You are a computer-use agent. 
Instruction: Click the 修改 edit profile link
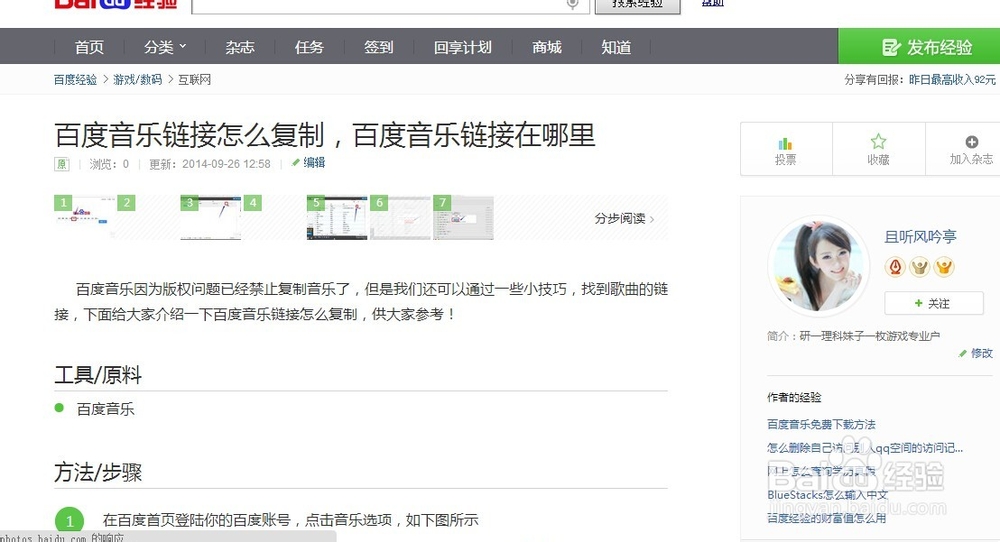click(x=976, y=353)
